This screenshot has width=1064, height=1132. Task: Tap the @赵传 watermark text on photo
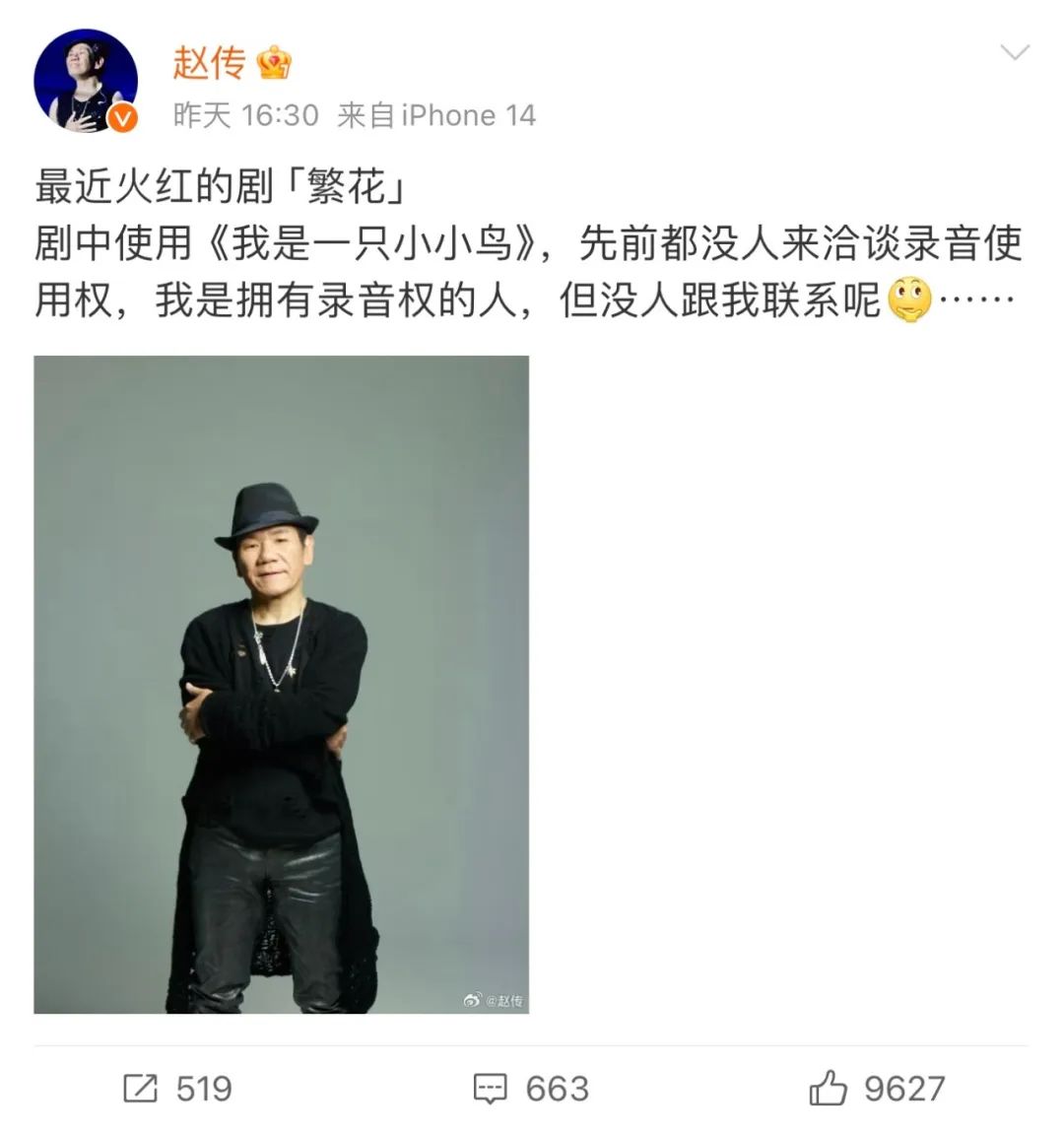coord(503,1001)
